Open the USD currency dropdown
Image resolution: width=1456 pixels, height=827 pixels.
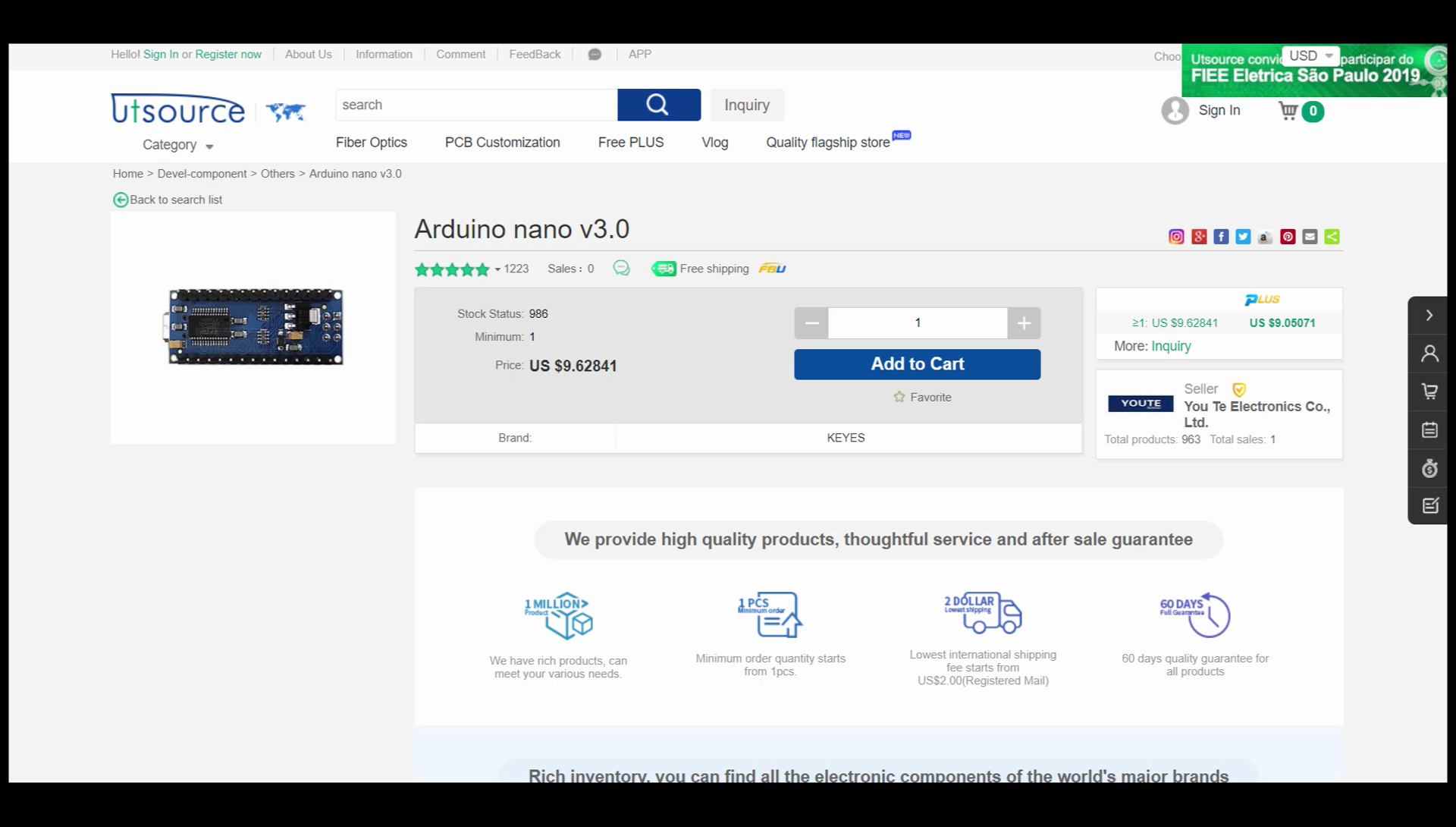pos(1310,55)
